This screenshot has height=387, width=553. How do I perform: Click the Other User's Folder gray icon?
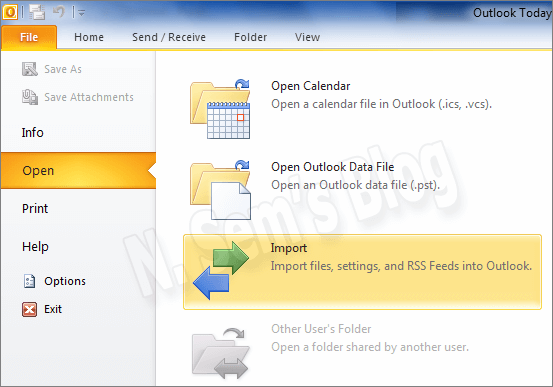[x=221, y=352]
